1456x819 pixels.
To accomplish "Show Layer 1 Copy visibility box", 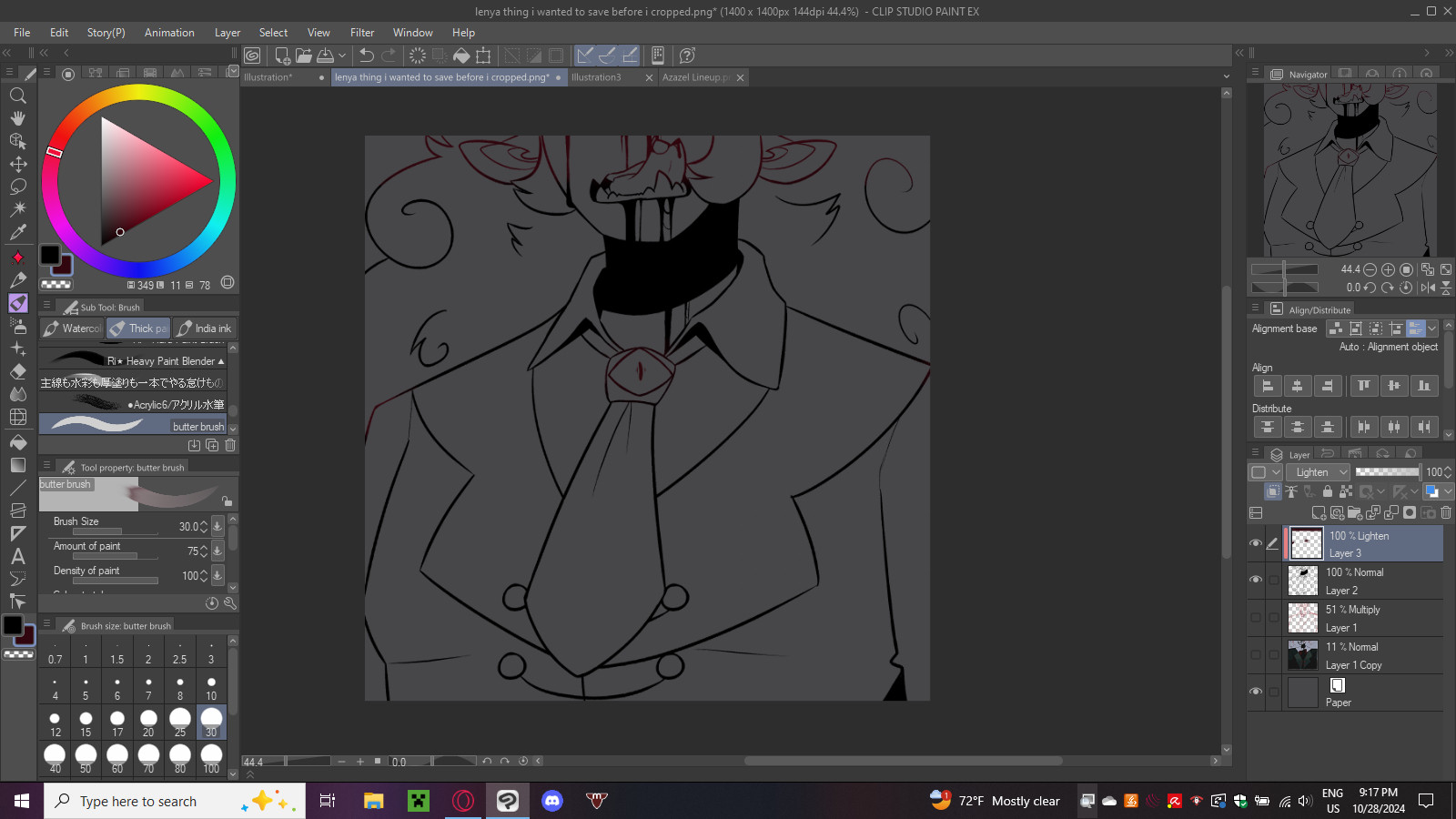I will [1256, 655].
